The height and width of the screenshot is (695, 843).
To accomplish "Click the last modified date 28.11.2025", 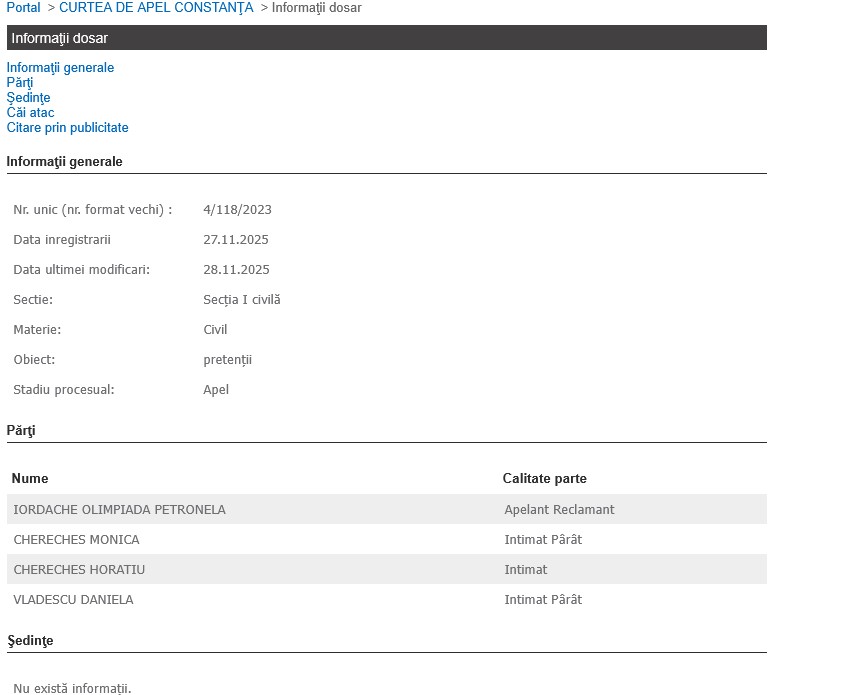I will (236, 270).
